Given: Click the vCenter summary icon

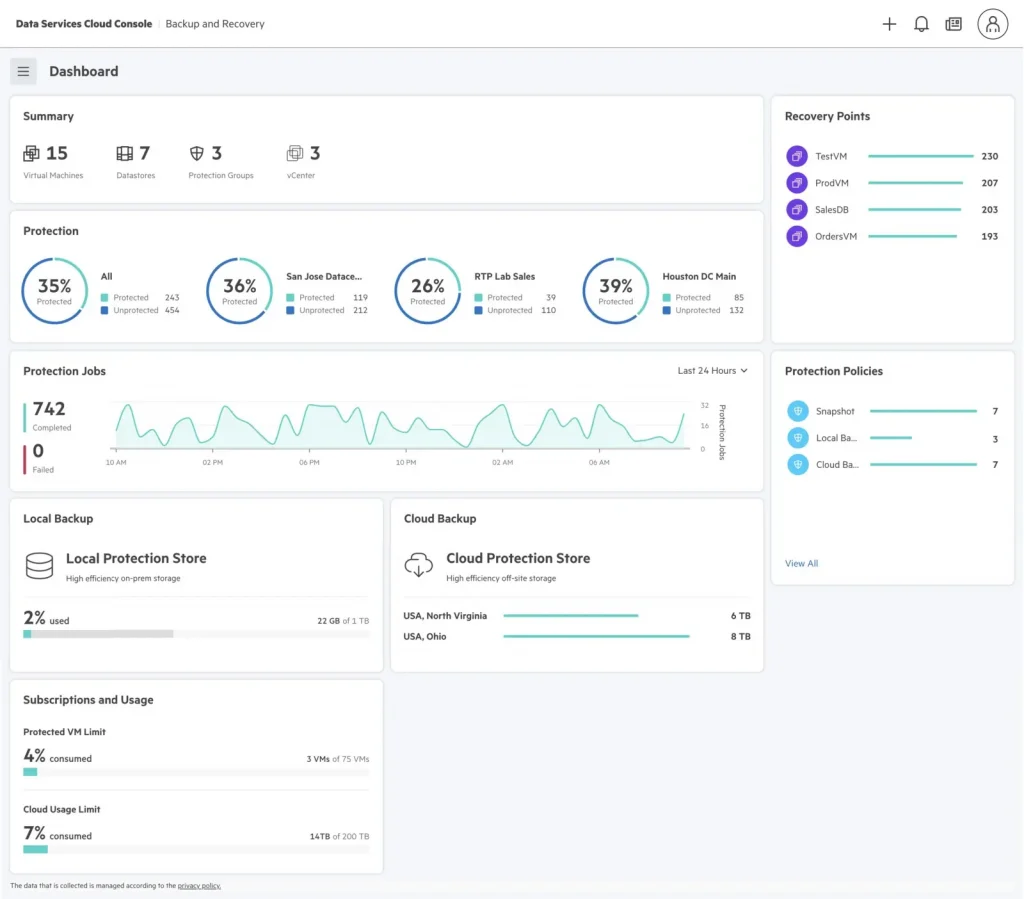Looking at the screenshot, I should point(295,153).
